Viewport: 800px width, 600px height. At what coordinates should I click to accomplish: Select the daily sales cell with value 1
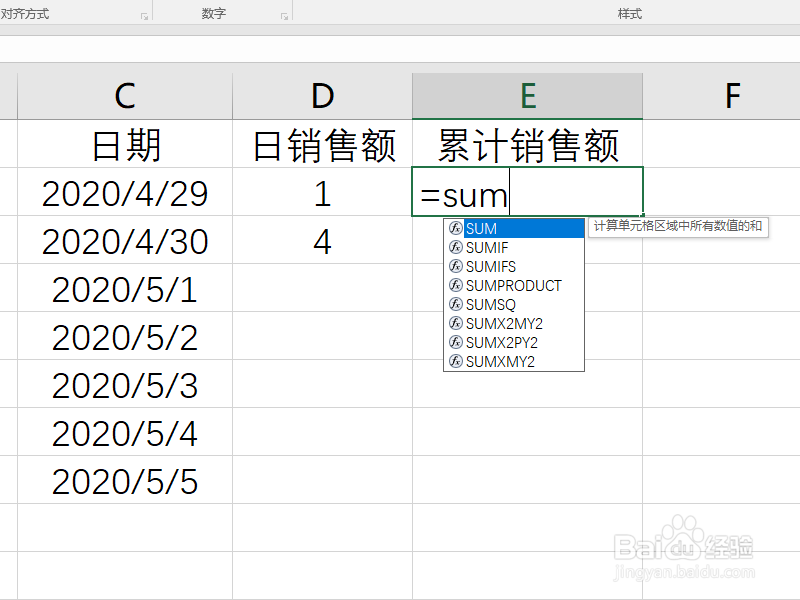click(322, 192)
